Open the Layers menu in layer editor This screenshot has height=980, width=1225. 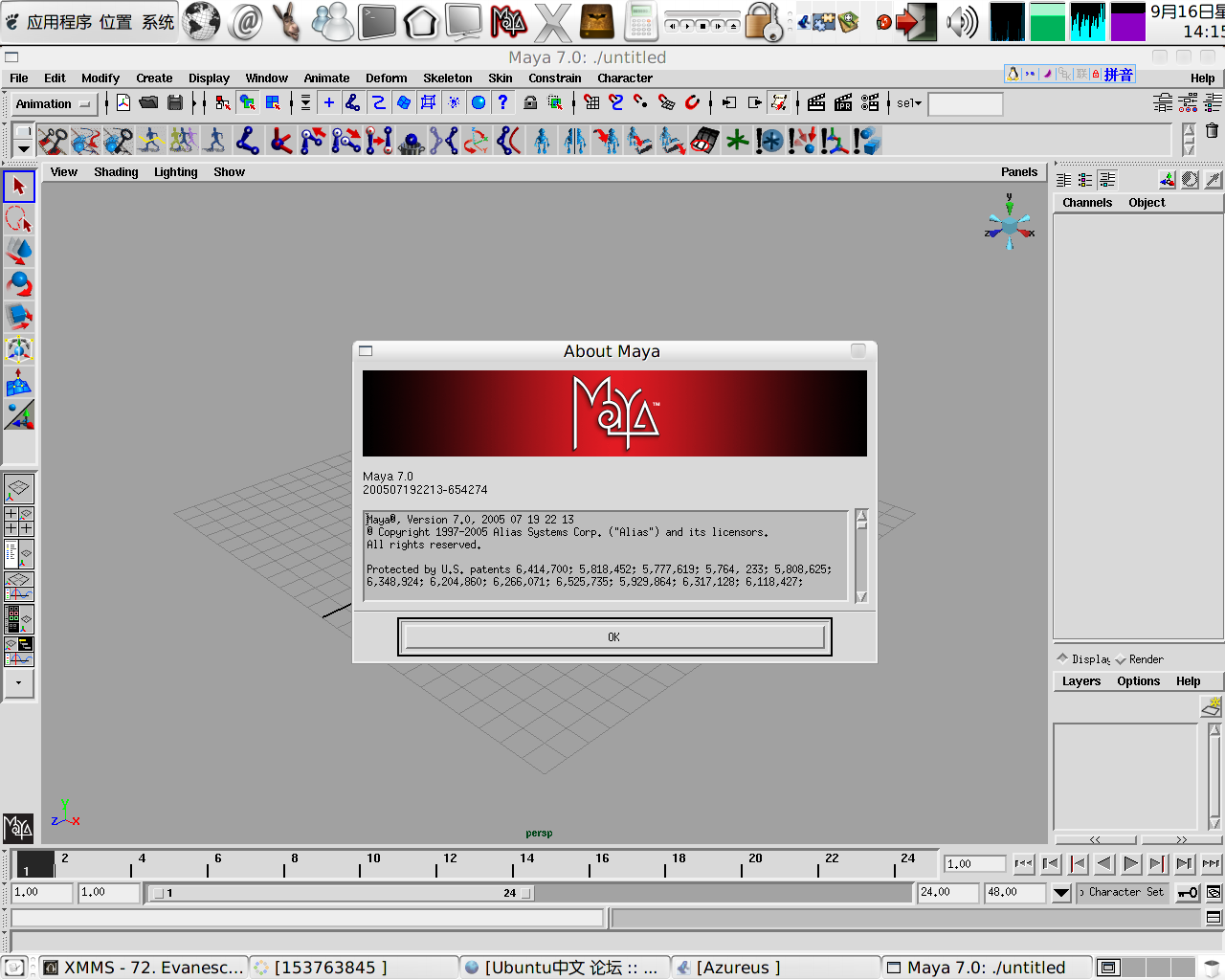[x=1081, y=681]
